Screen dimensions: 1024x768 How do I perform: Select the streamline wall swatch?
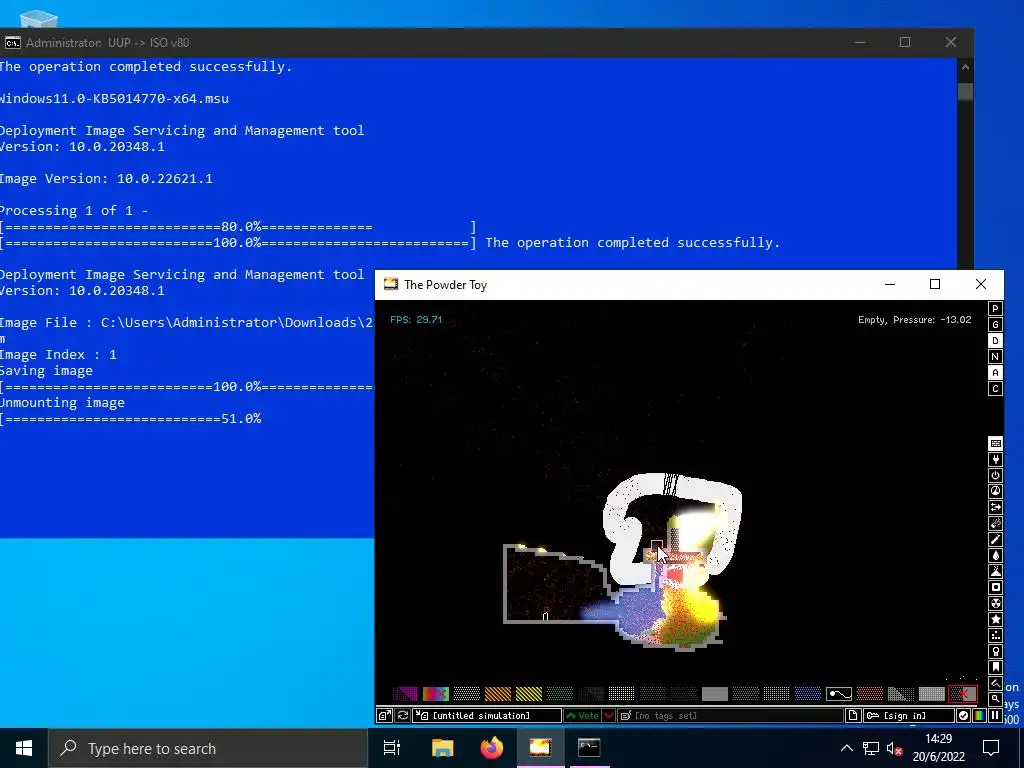839,694
